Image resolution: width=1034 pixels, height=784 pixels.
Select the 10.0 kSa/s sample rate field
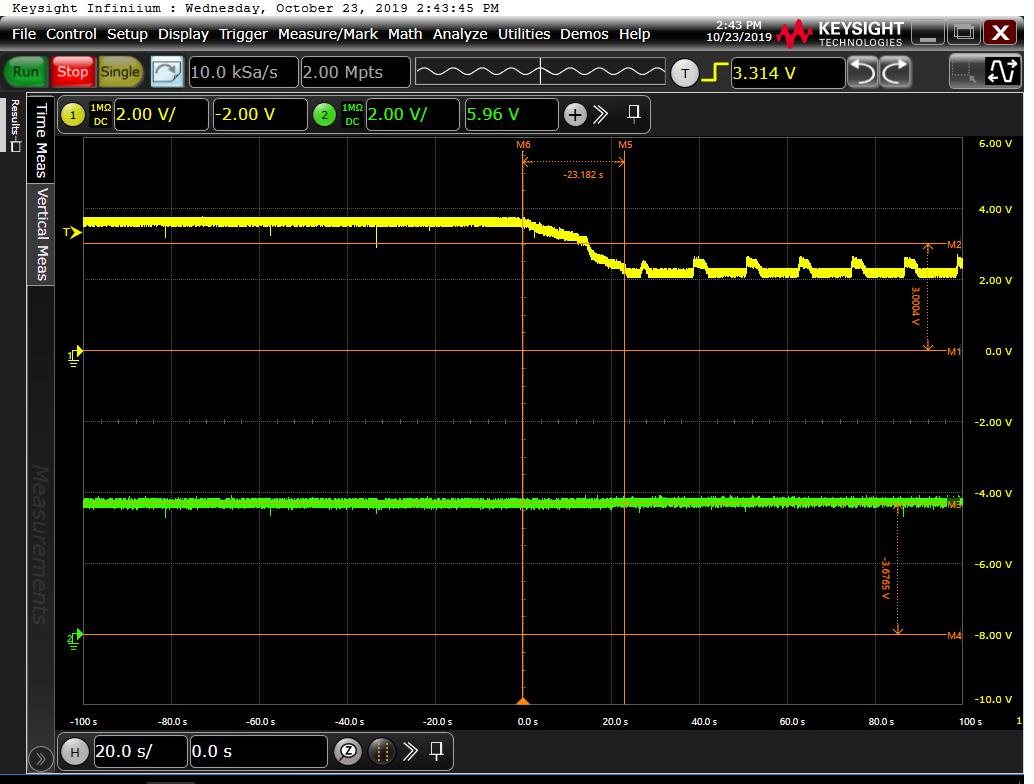pos(243,72)
